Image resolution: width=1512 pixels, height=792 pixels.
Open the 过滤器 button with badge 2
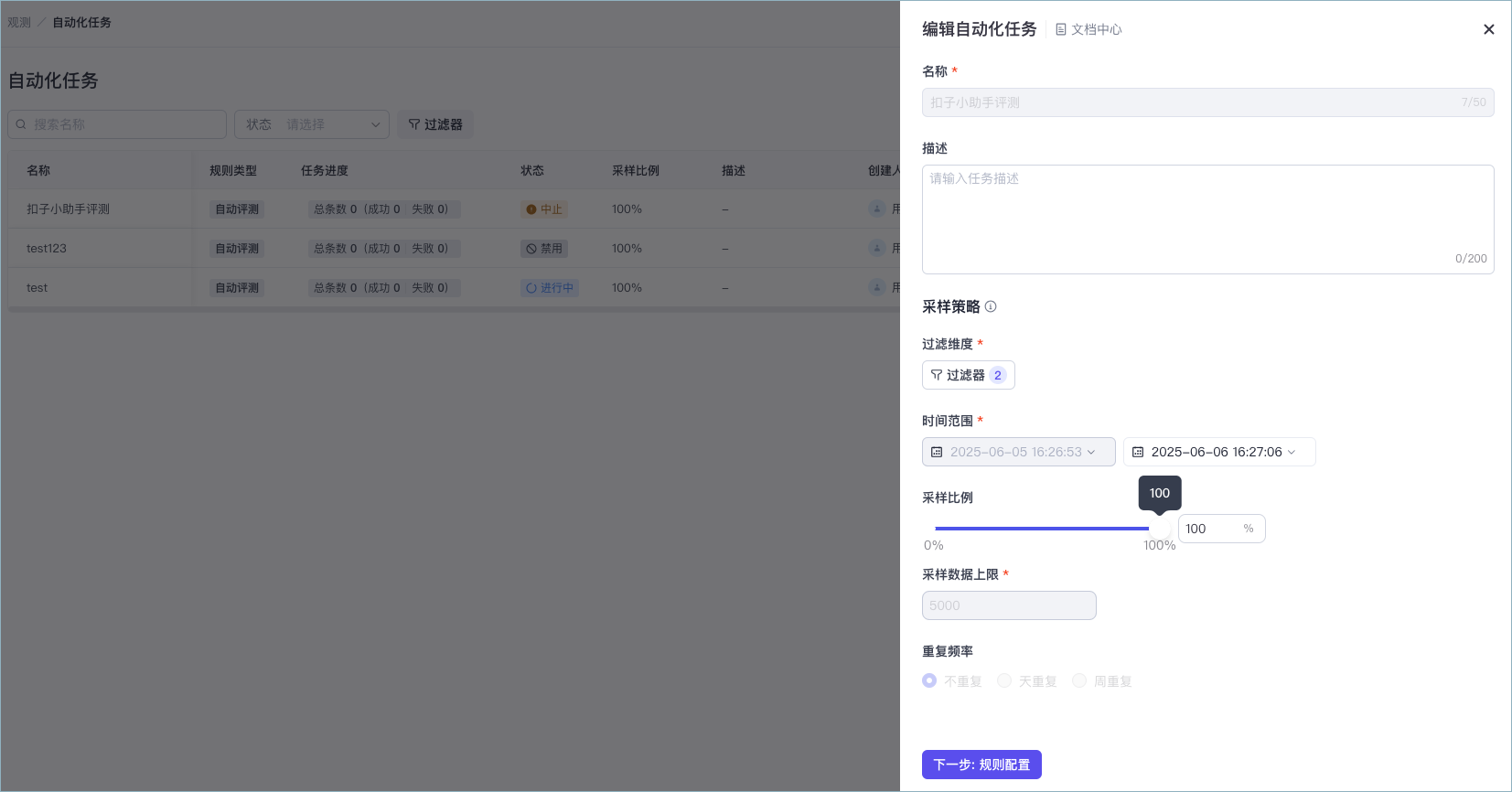(x=969, y=375)
